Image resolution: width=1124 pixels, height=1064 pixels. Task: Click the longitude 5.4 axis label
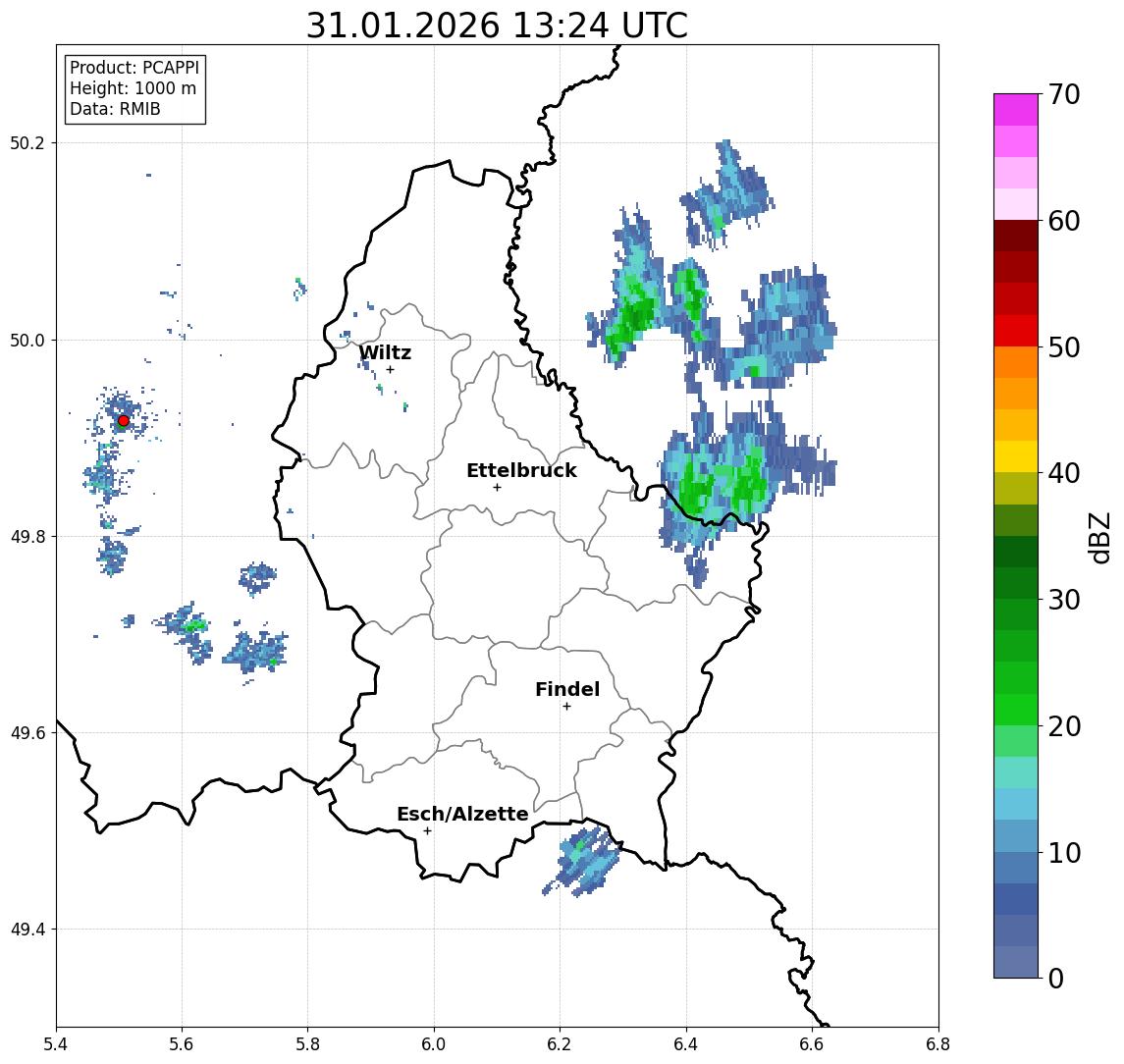point(56,1044)
